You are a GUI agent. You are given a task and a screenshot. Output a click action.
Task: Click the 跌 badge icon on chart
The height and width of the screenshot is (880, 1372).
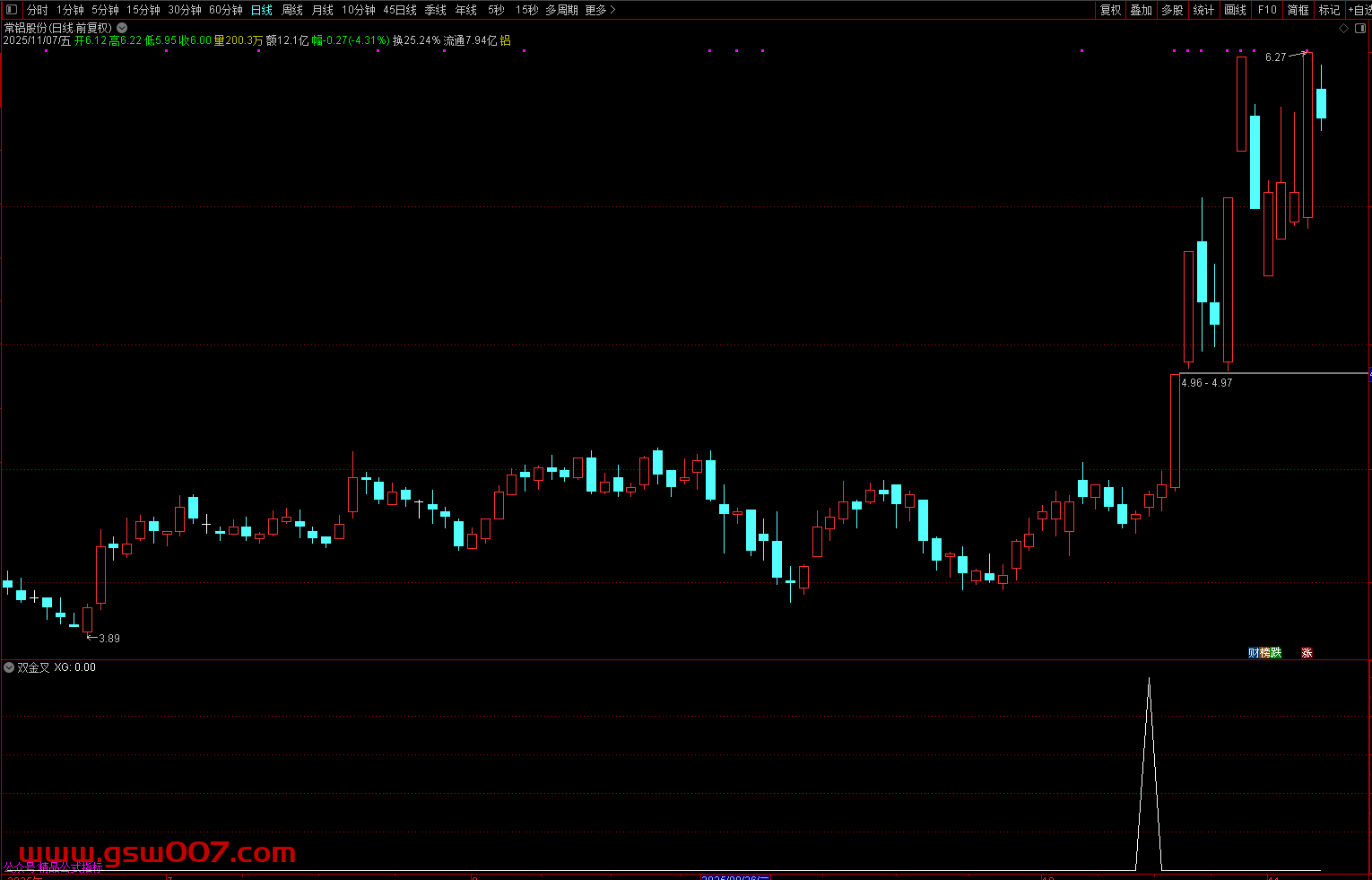1277,653
